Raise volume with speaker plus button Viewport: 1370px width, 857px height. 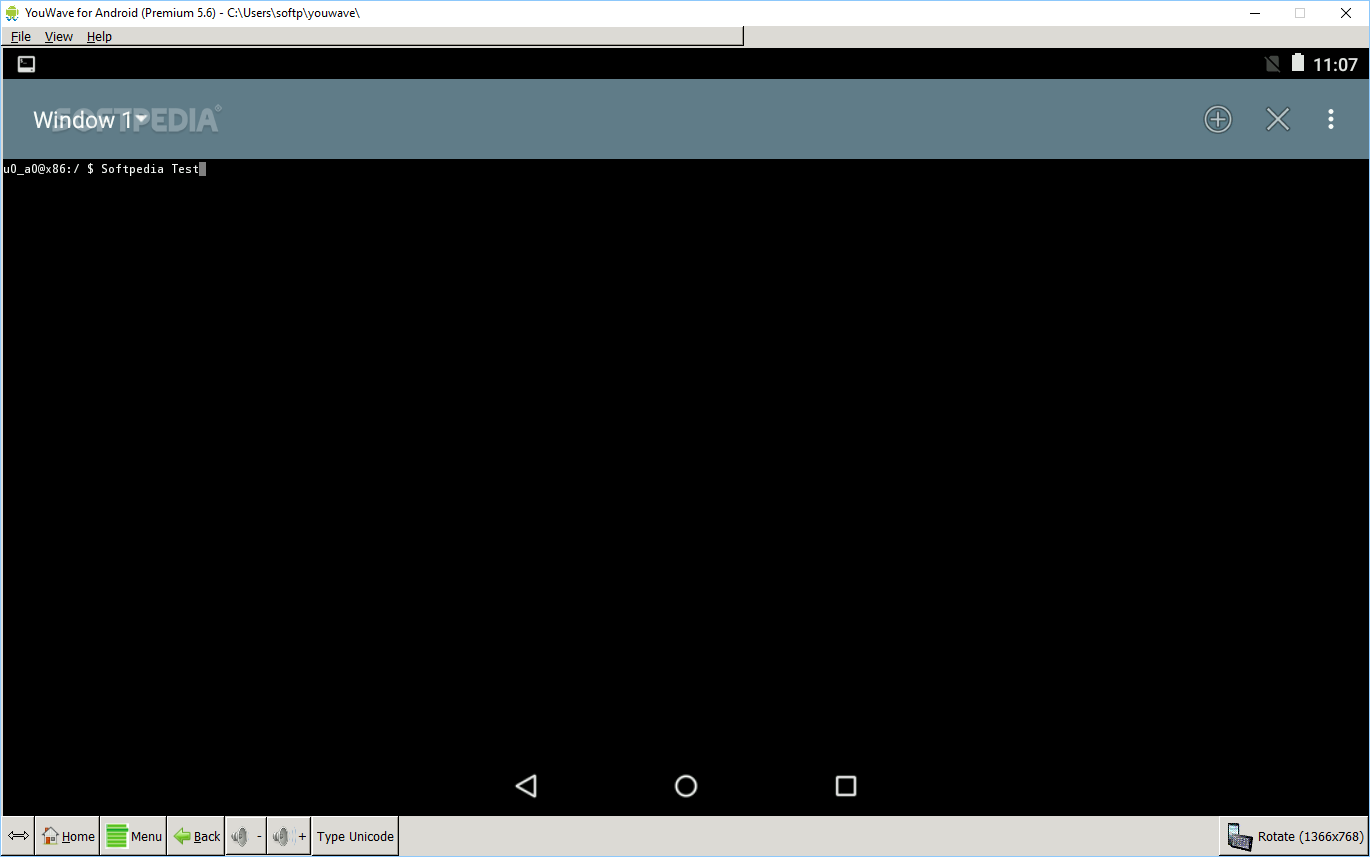(x=289, y=836)
